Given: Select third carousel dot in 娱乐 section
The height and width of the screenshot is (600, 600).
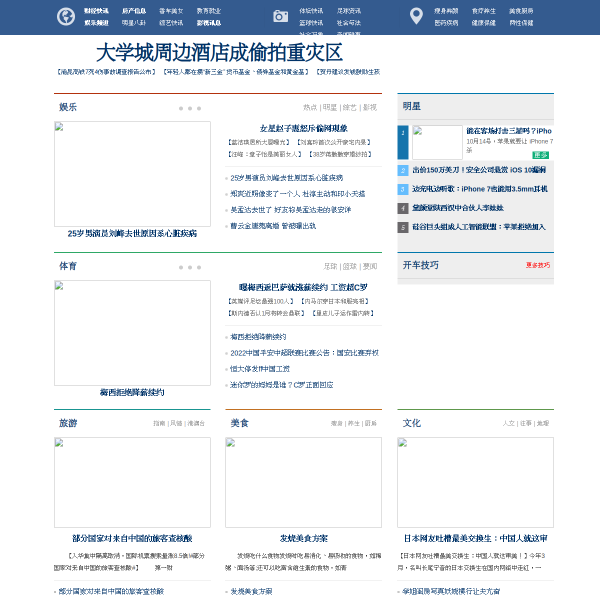Looking at the screenshot, I should pyautogui.click(x=199, y=109).
